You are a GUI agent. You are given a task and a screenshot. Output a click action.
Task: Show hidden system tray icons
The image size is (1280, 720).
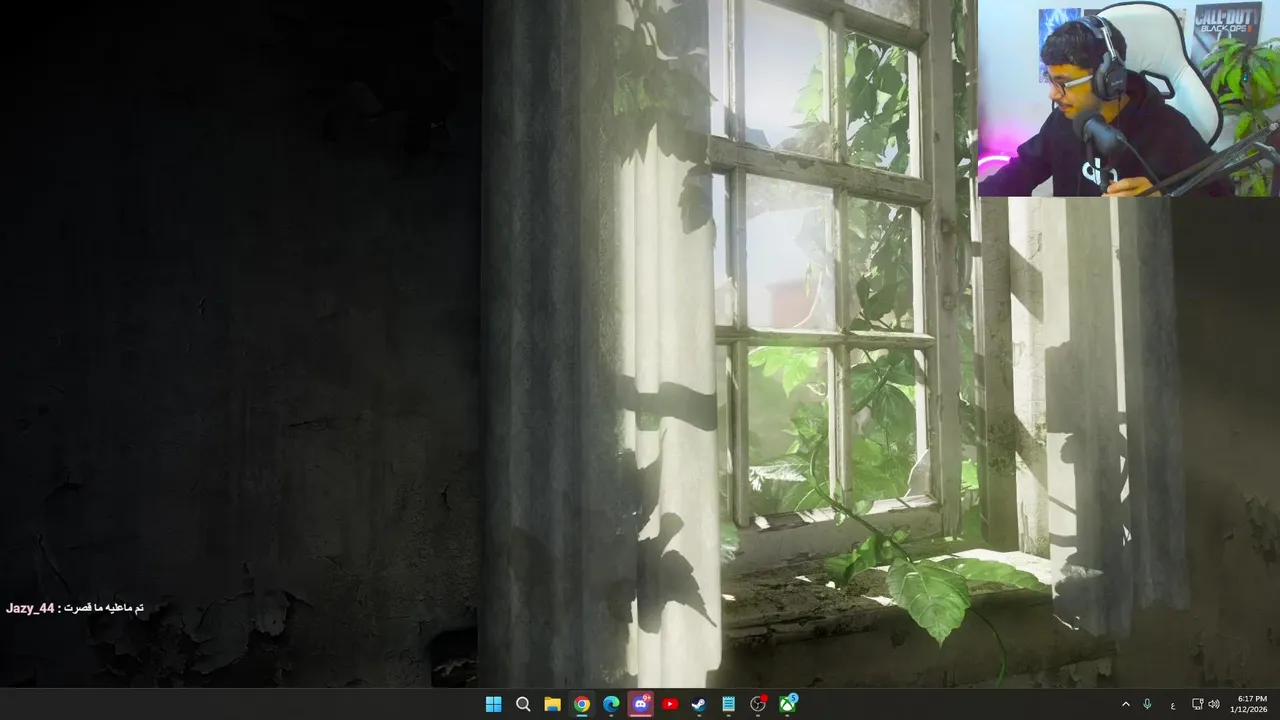(1126, 704)
